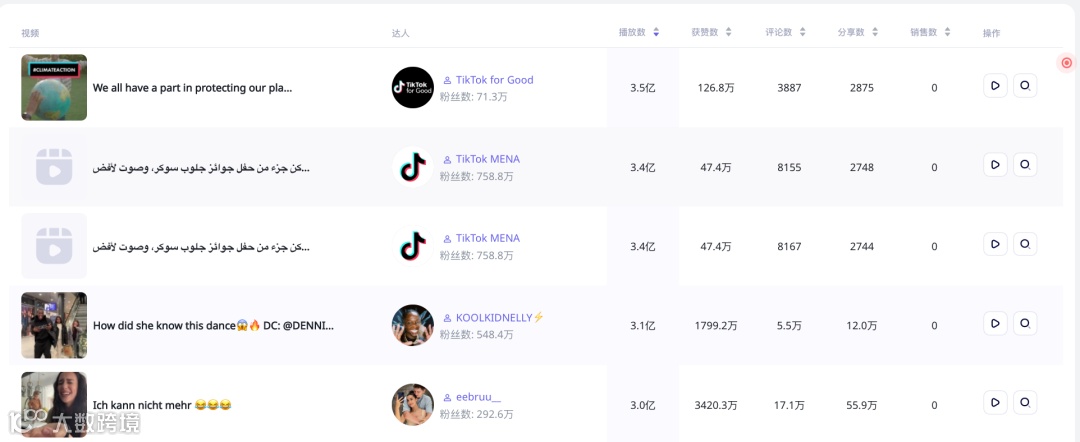Sort table by 评论数 column
The image size is (1080, 442).
[x=802, y=32]
